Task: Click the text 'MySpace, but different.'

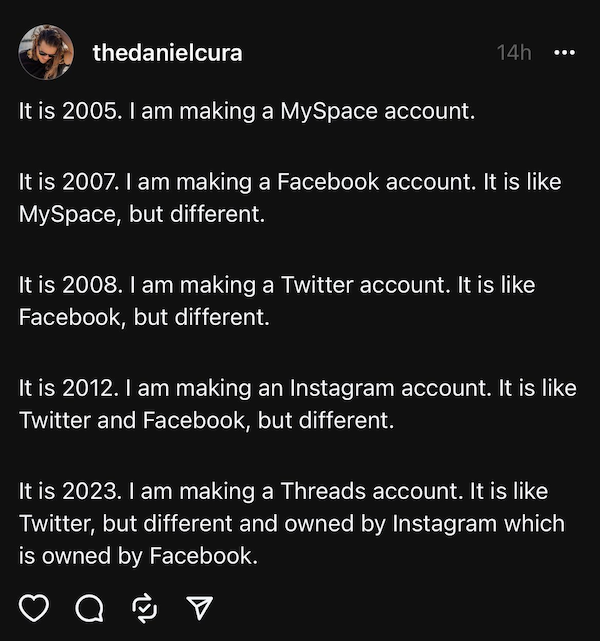Action: coord(142,214)
